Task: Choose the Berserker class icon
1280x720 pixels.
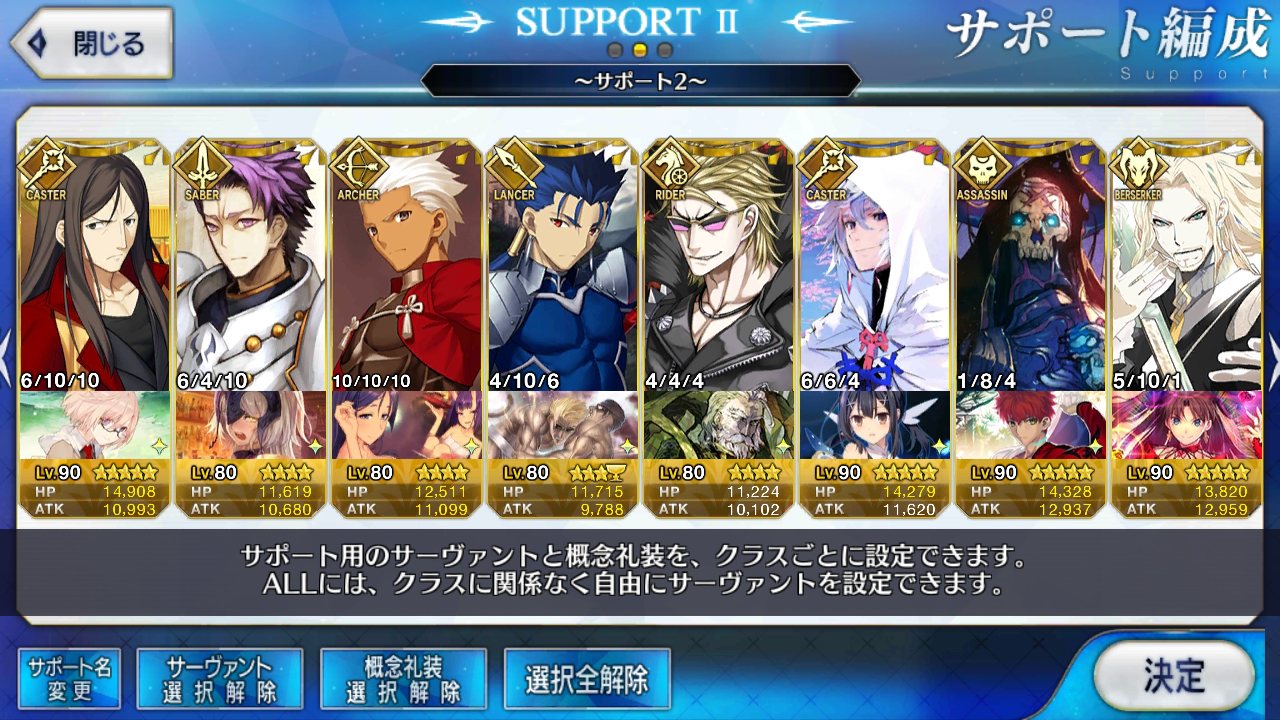Action: coord(1137,162)
